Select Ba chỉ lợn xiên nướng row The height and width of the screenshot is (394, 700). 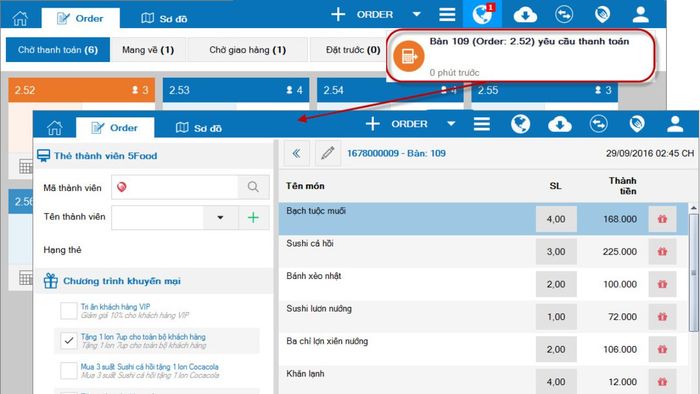coord(483,349)
